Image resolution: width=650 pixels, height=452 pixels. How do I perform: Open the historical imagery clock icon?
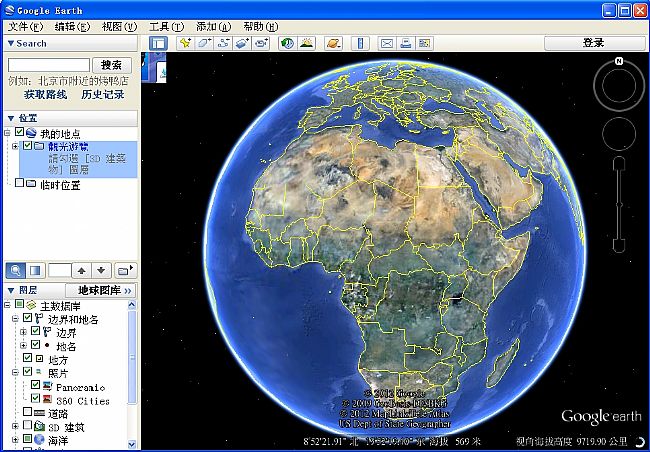pyautogui.click(x=287, y=43)
